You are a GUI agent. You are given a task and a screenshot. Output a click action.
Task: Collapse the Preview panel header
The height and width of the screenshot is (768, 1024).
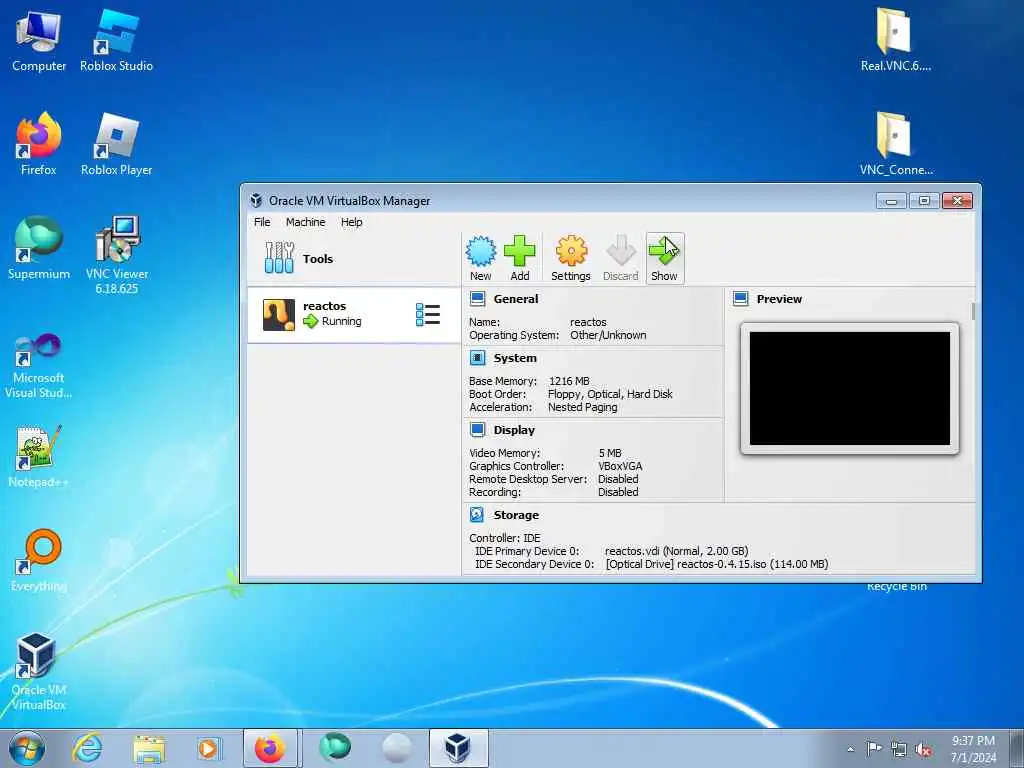pyautogui.click(x=779, y=299)
